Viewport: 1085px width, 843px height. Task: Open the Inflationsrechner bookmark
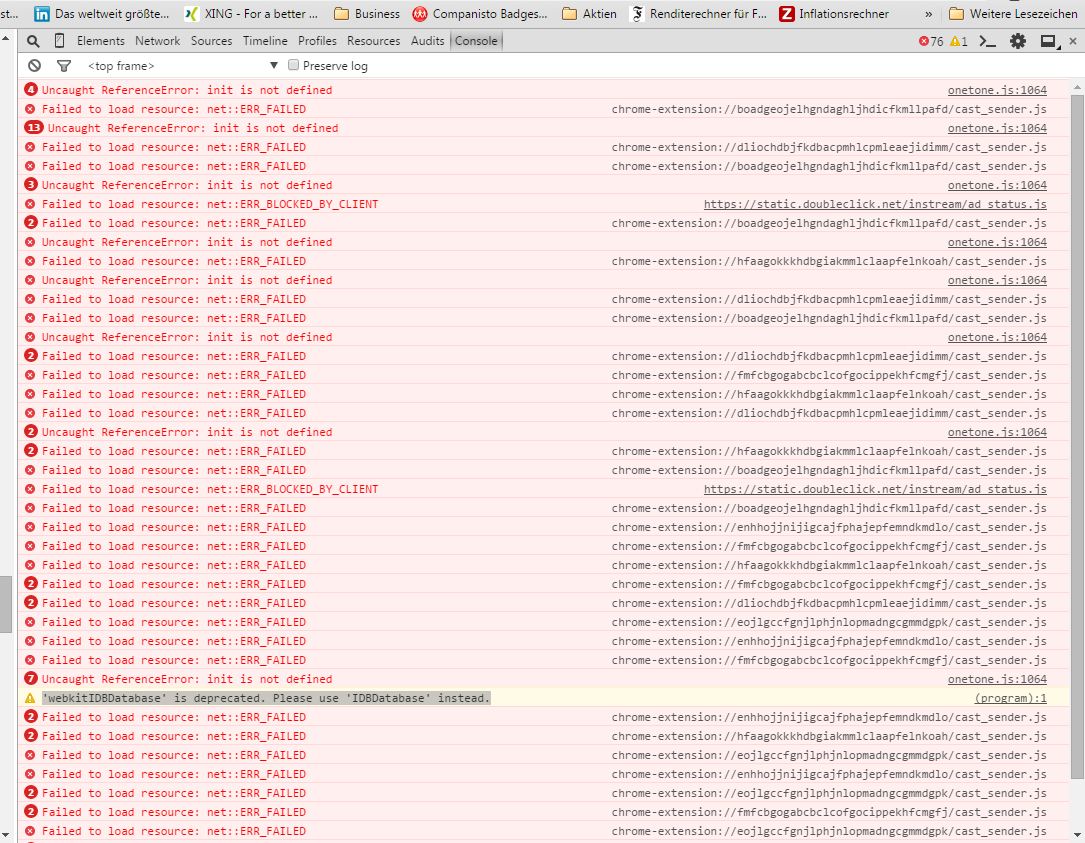click(834, 14)
